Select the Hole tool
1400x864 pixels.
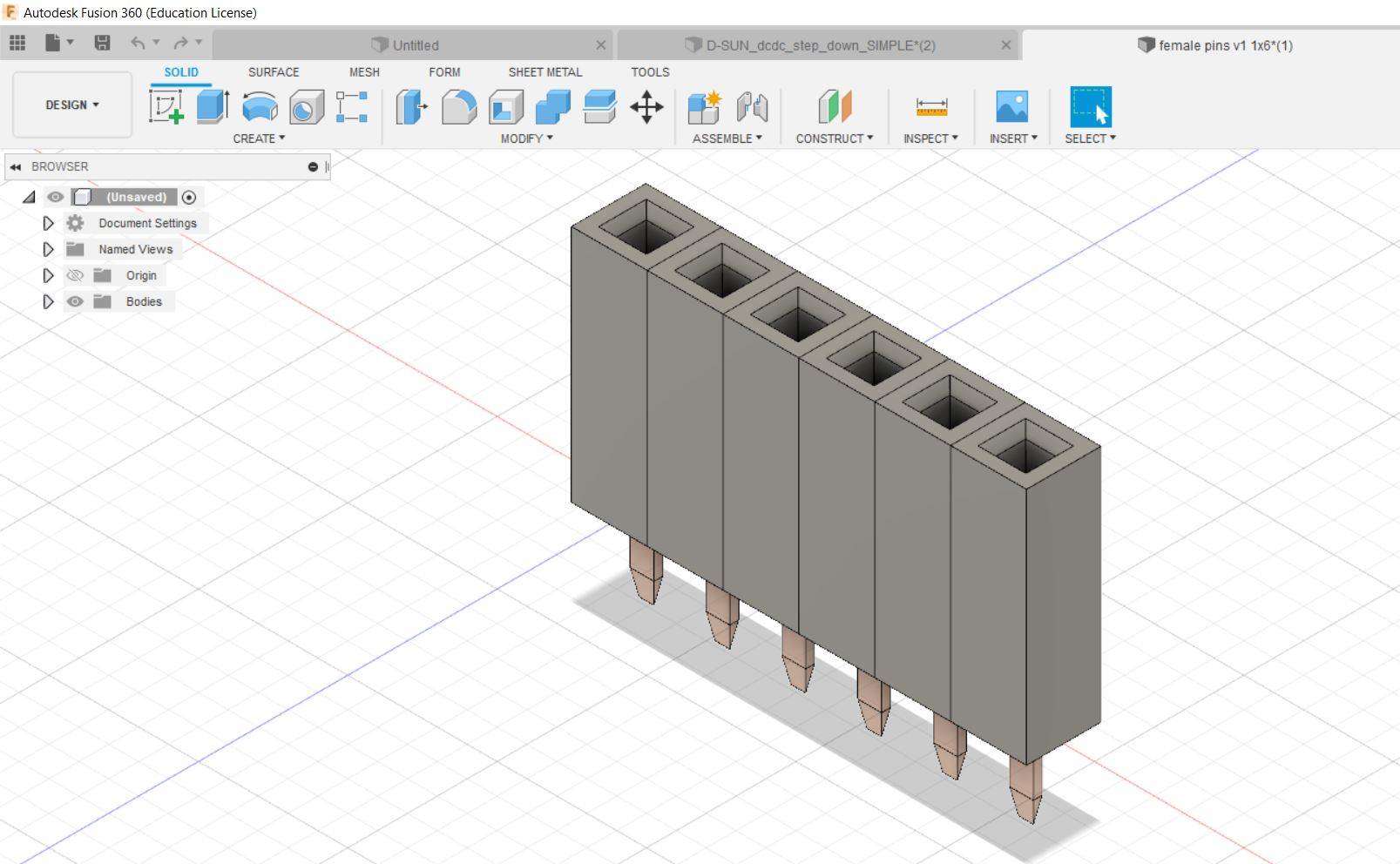306,107
